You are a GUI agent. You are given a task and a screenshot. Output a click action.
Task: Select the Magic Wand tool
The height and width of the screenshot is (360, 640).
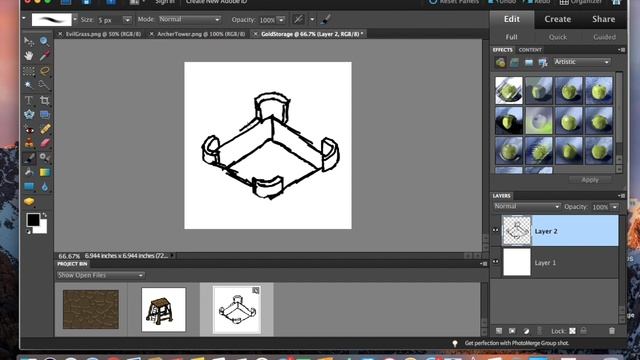29,85
